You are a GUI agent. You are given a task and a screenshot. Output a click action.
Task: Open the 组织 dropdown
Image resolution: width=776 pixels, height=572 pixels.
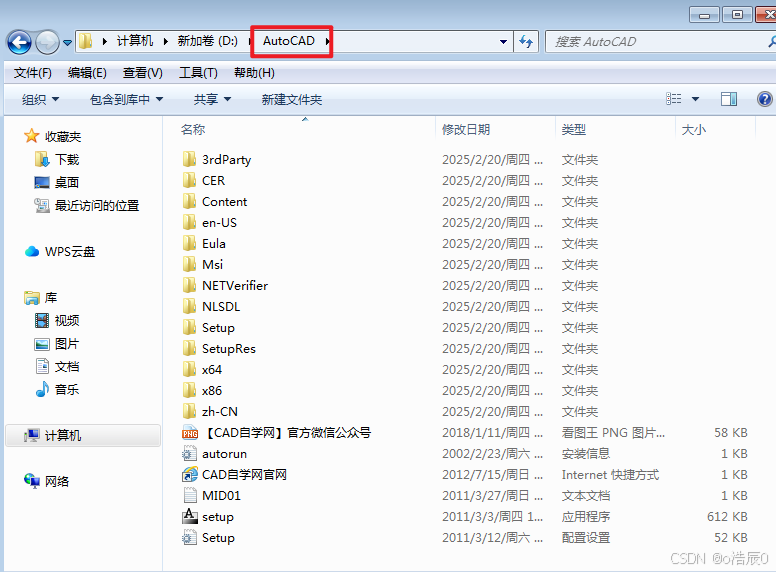(x=40, y=99)
